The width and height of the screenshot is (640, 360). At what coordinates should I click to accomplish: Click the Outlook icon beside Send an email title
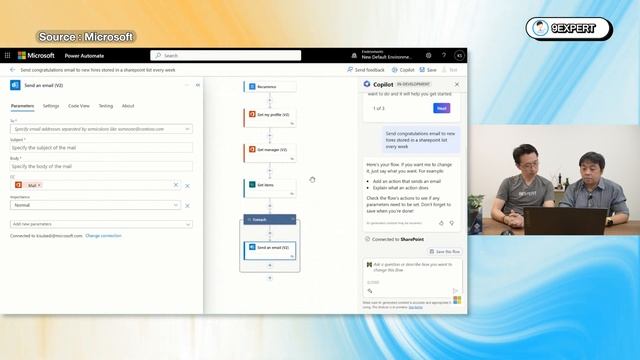pyautogui.click(x=15, y=85)
